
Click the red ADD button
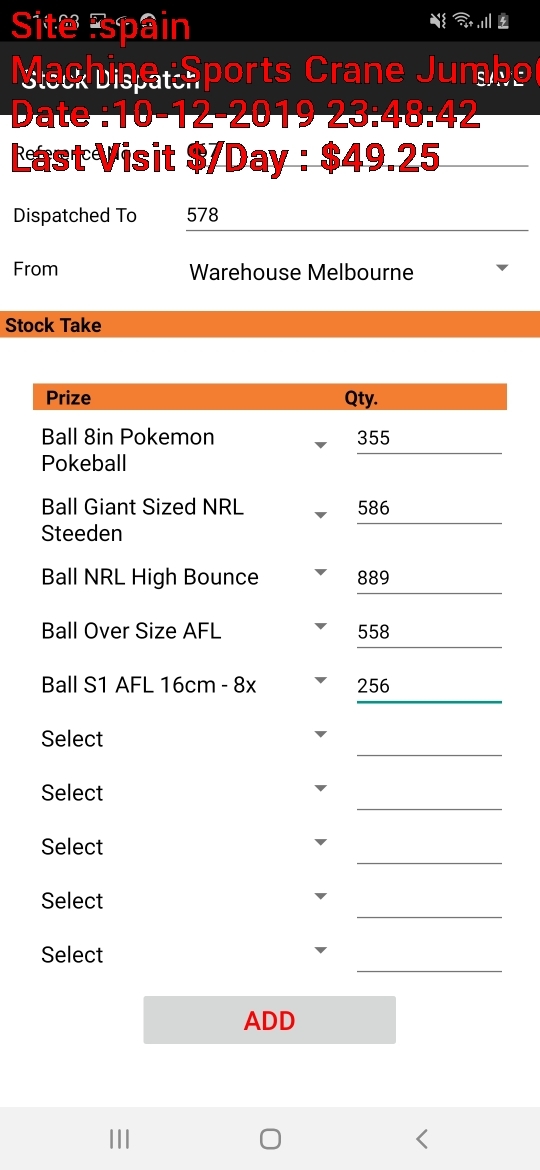pos(269,1020)
